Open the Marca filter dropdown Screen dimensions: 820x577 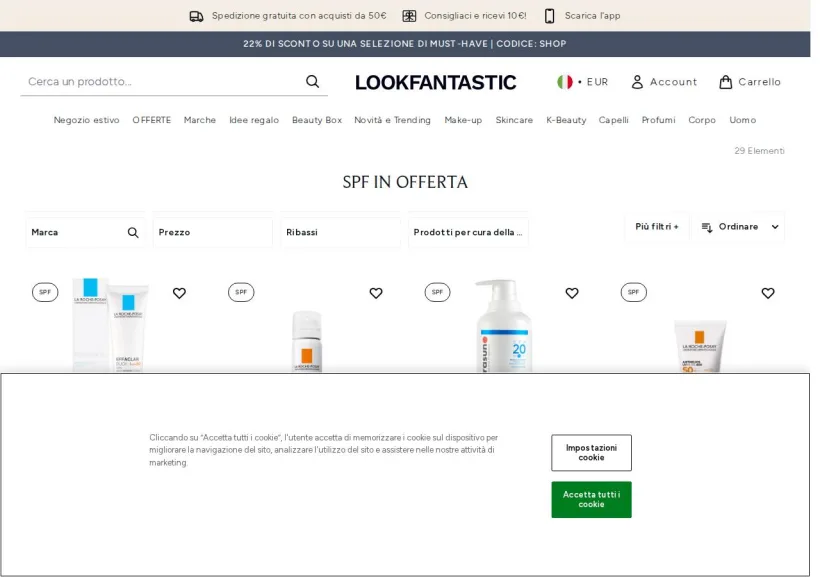click(85, 232)
